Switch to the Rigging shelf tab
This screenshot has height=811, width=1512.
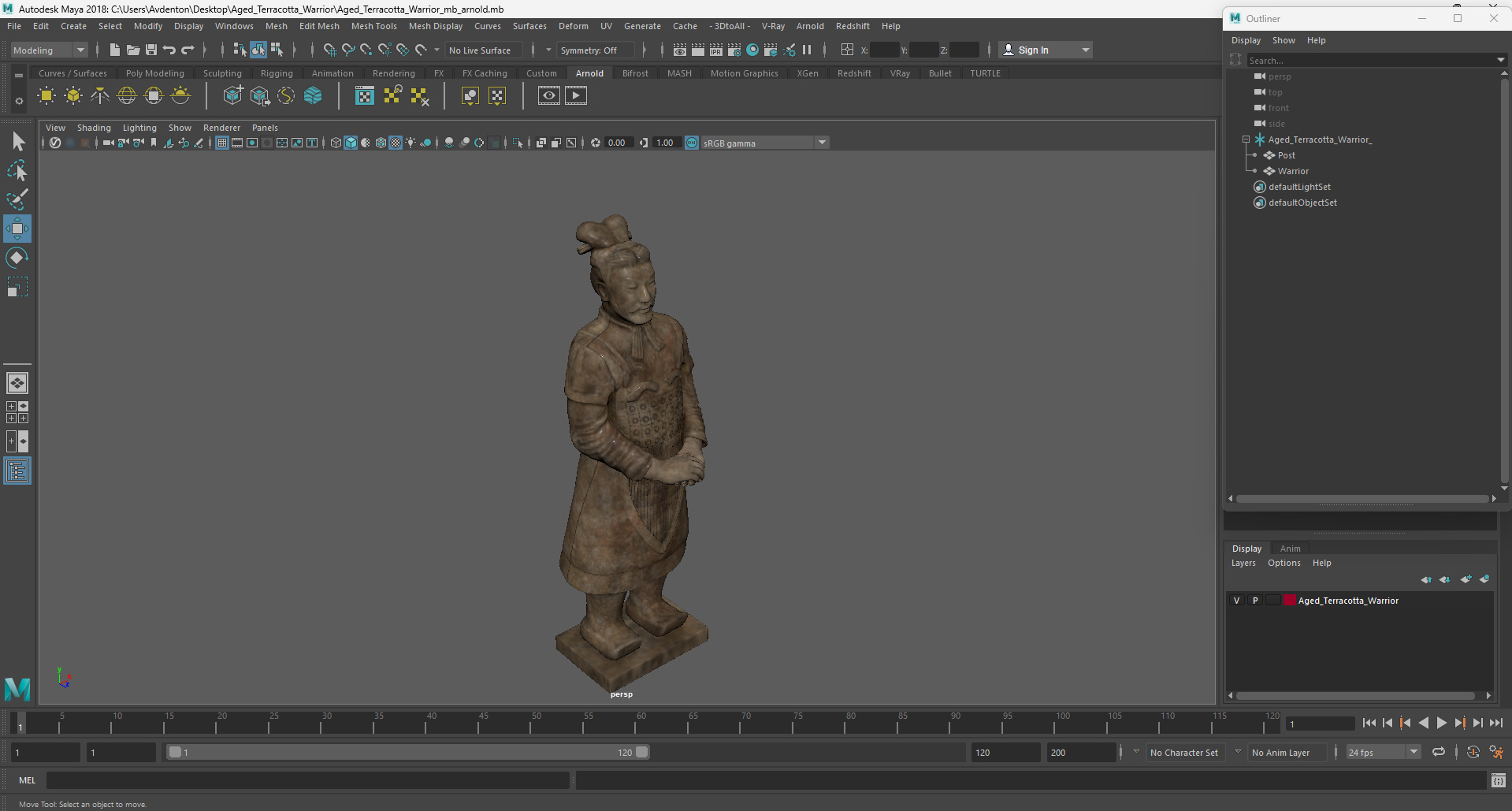(277, 73)
